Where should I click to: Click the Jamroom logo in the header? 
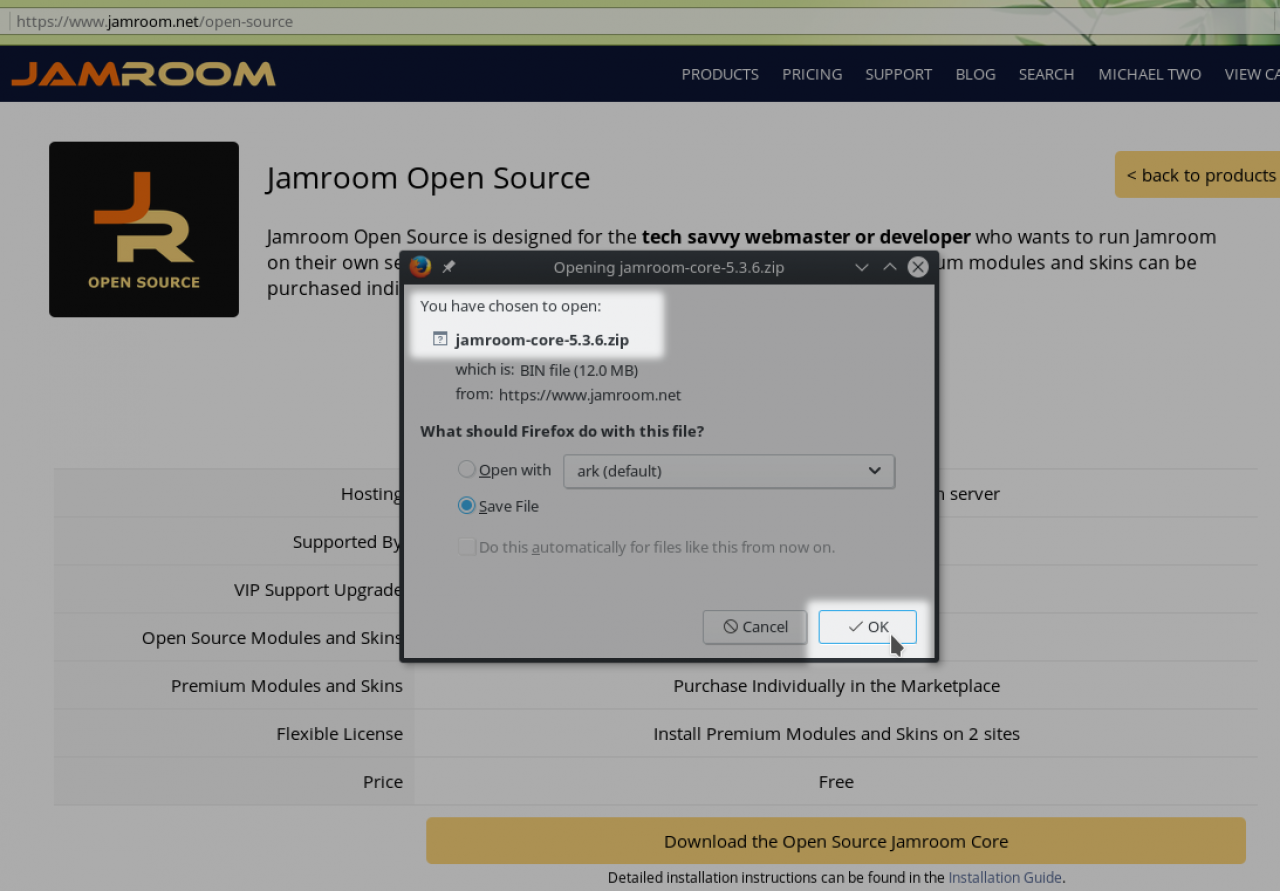pyautogui.click(x=143, y=74)
